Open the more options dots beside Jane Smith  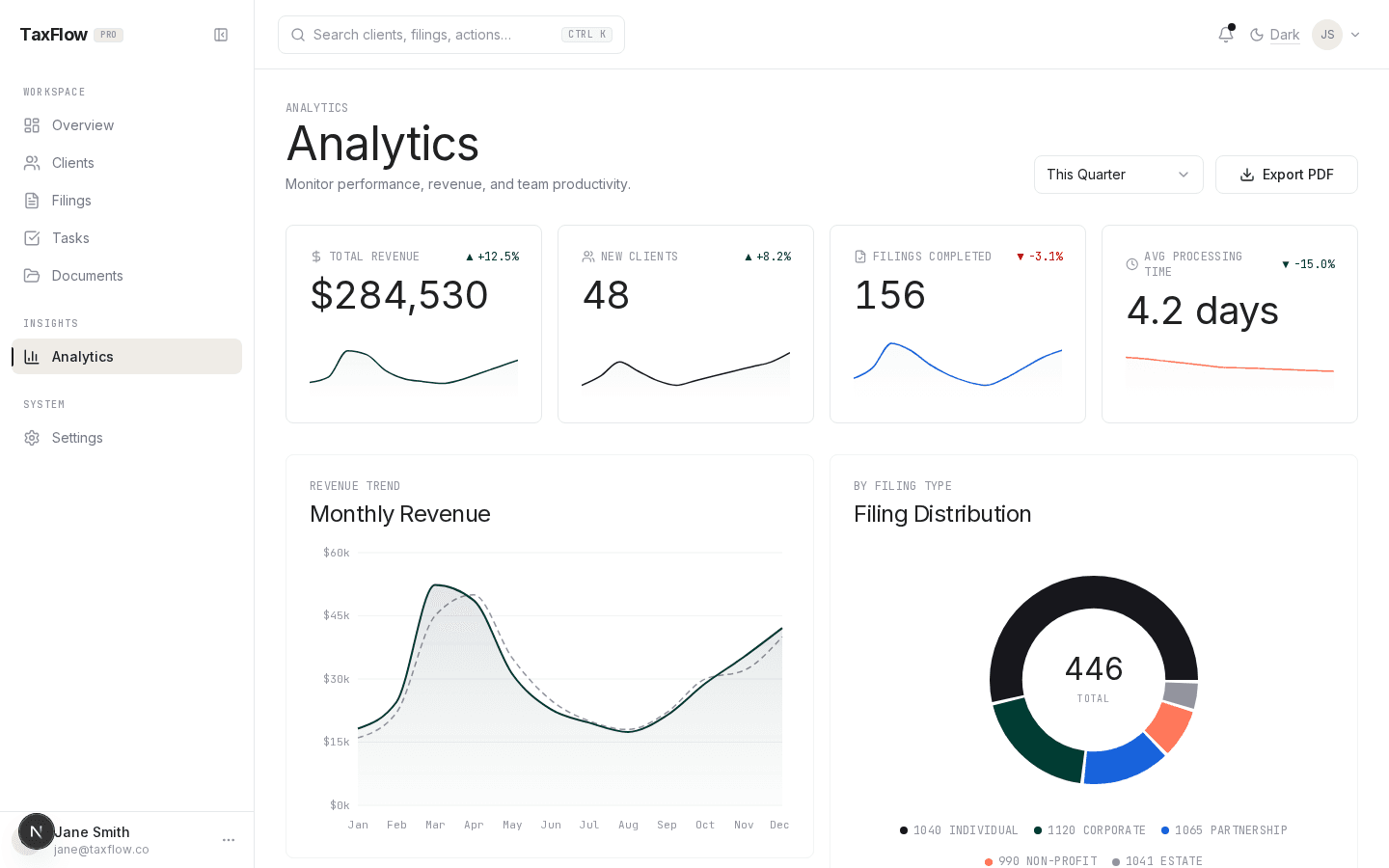tap(229, 840)
